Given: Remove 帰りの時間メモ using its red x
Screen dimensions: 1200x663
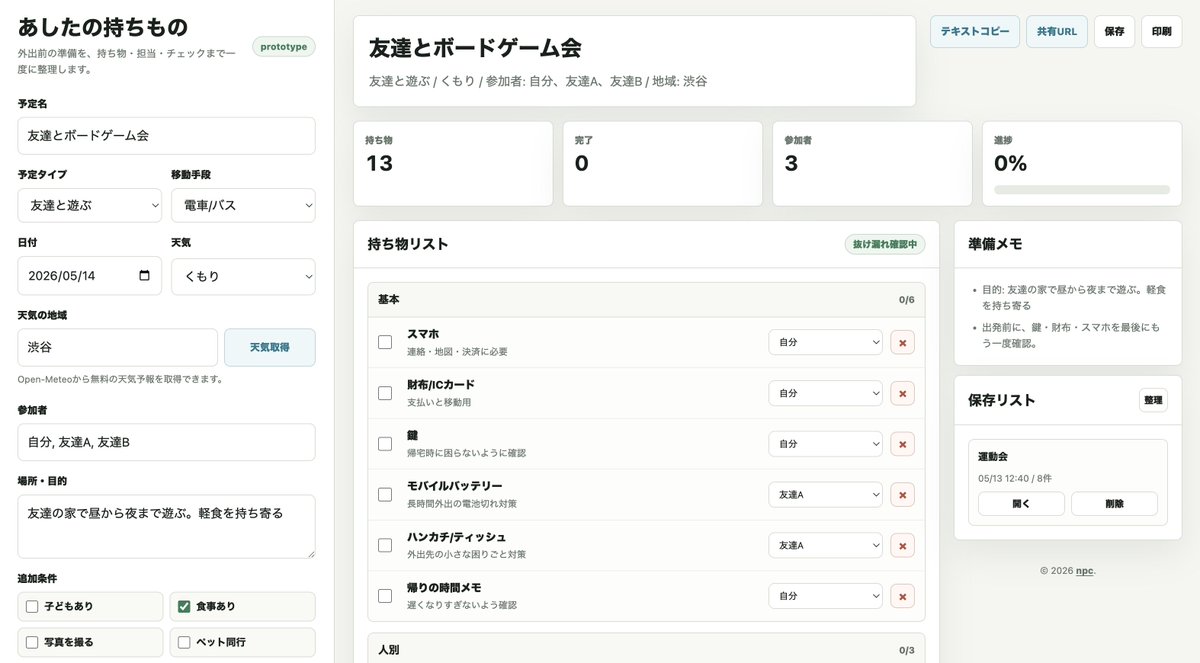Looking at the screenshot, I should coord(902,596).
